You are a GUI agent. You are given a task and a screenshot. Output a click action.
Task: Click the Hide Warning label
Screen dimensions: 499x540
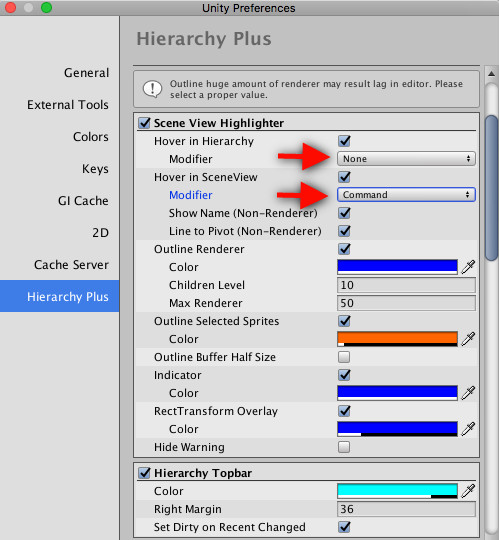click(189, 447)
